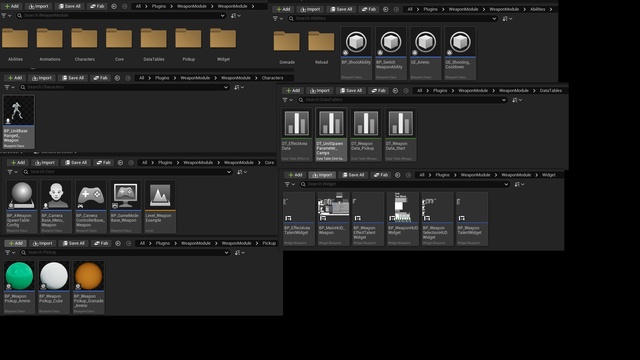Click Add in the Pickup browser
Screen dimensions: 640x360
tap(16, 243)
